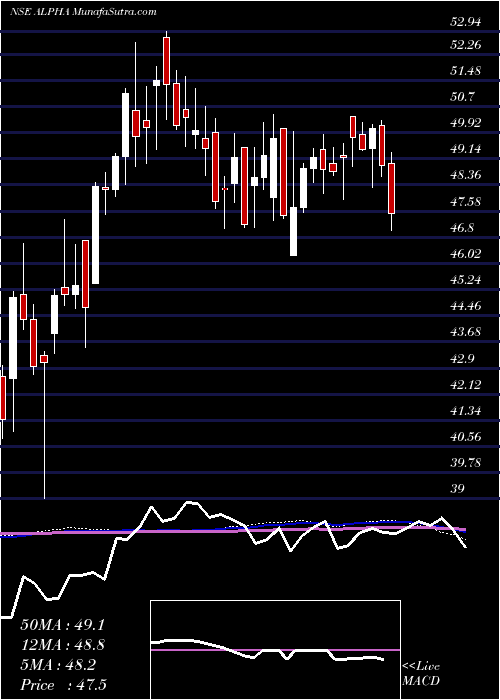Click the last red candlestick at chart's right end

click(x=392, y=188)
